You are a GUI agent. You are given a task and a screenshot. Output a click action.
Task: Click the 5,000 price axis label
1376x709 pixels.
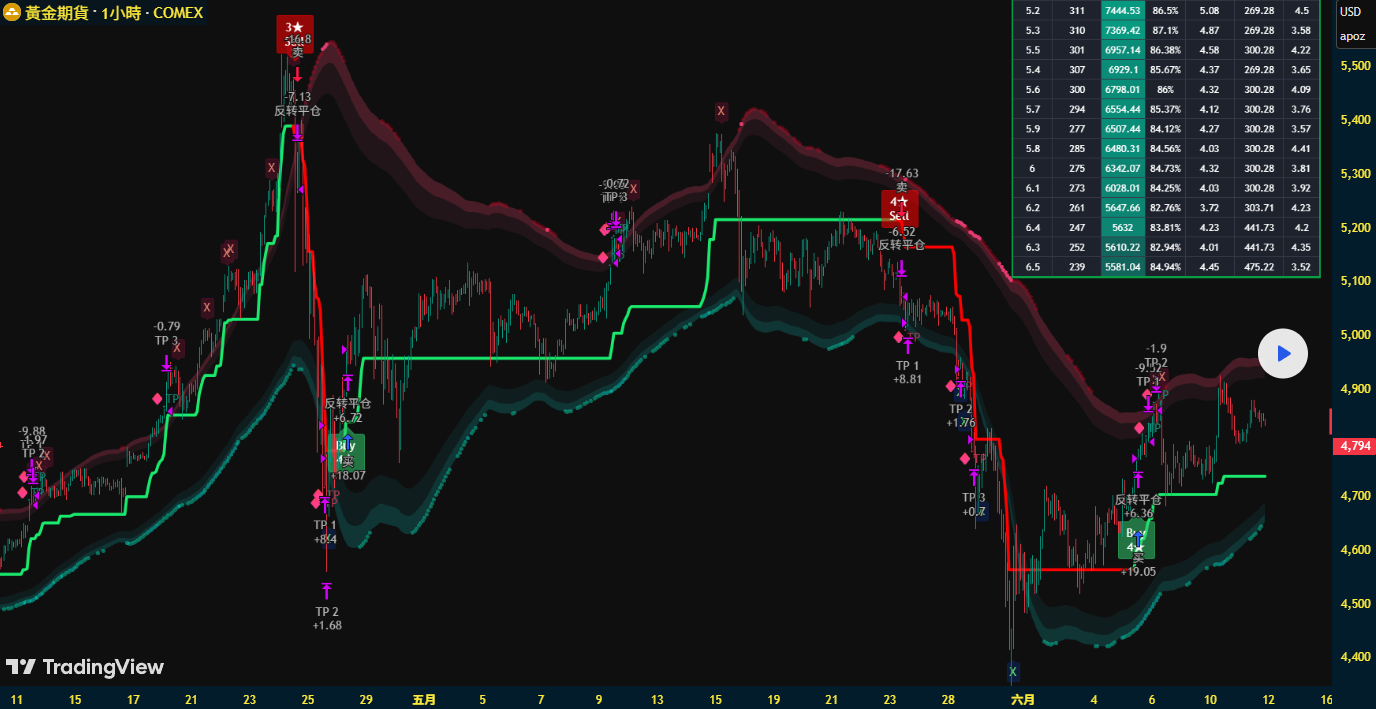(1354, 335)
